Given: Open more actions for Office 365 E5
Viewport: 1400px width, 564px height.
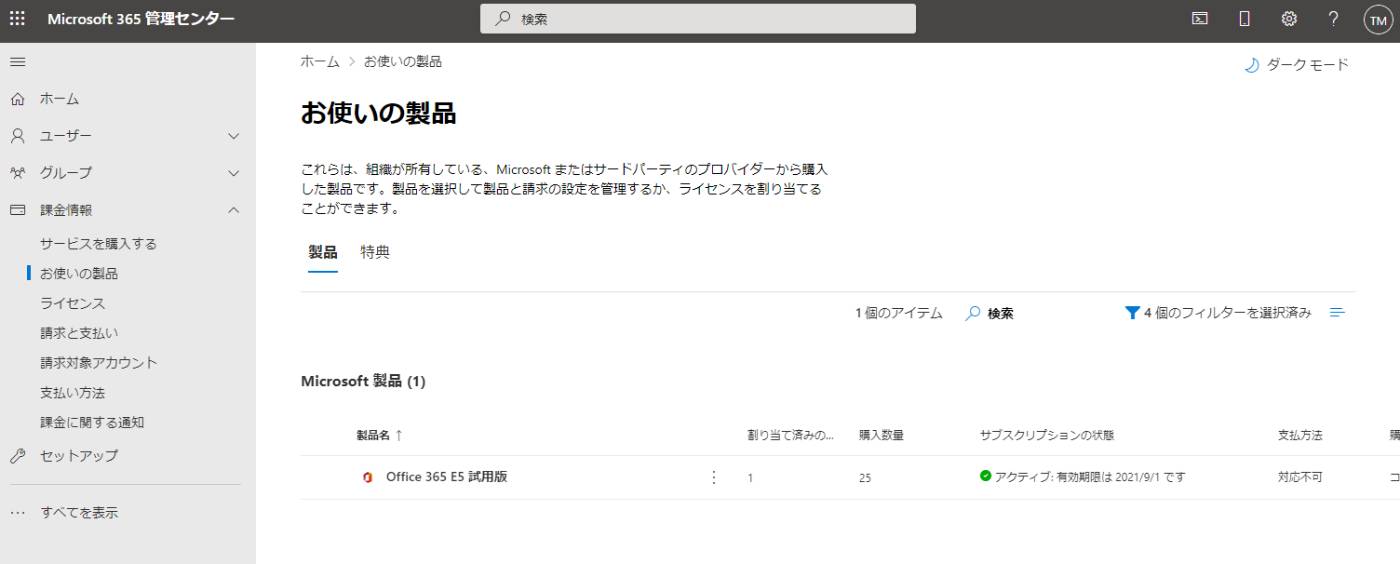Looking at the screenshot, I should tap(713, 478).
